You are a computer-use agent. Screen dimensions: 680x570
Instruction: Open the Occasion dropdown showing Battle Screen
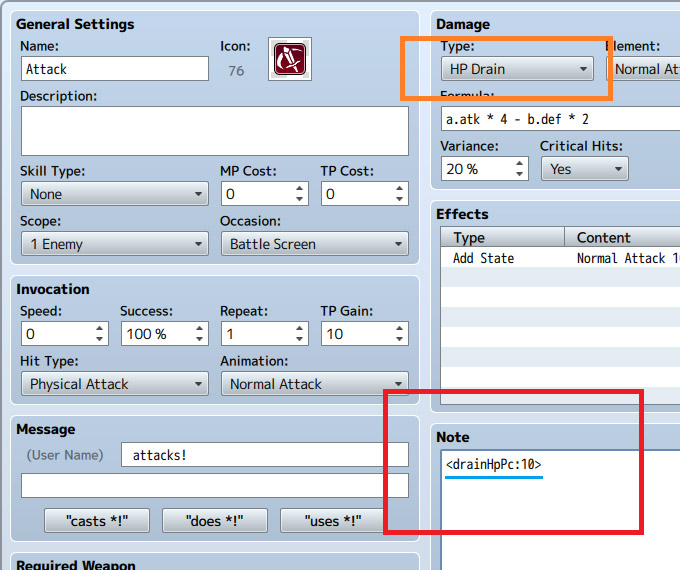[315, 244]
